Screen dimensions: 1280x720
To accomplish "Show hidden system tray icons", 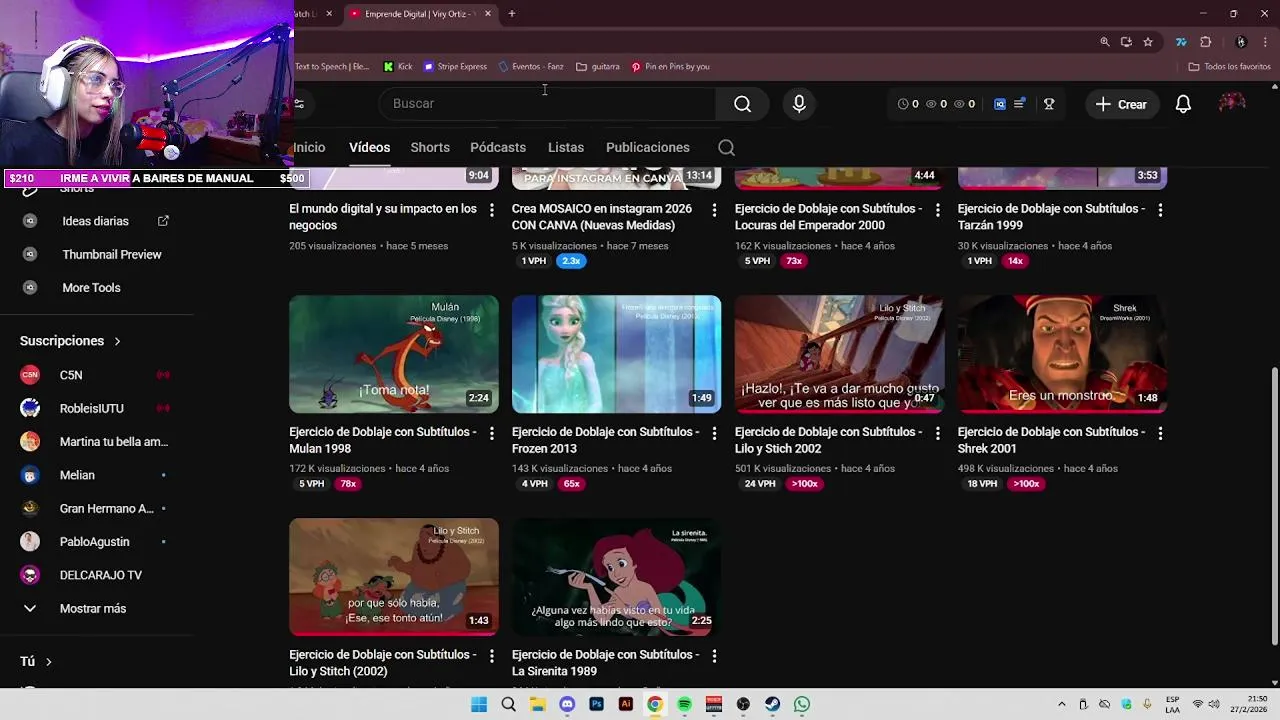I will tap(1061, 704).
